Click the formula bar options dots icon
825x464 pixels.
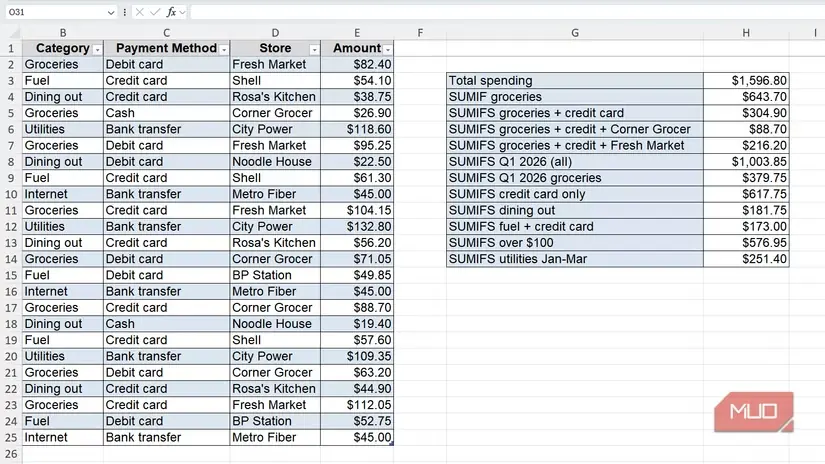(125, 12)
